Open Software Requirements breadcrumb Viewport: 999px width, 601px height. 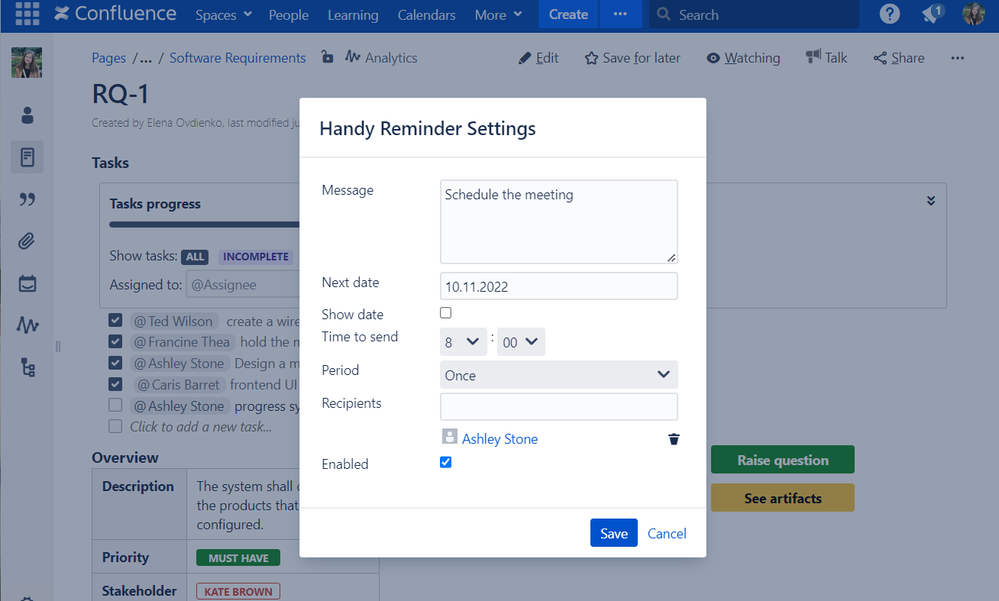point(238,58)
